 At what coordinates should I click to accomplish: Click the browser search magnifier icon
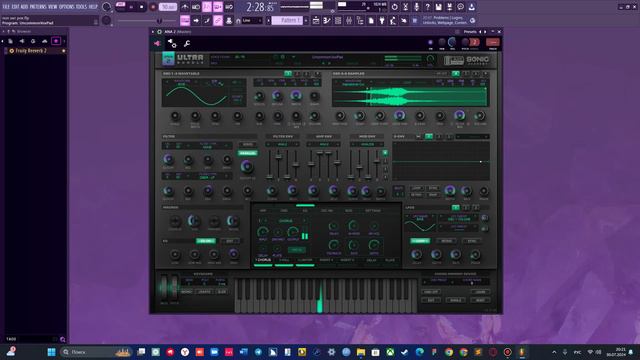pos(62,339)
